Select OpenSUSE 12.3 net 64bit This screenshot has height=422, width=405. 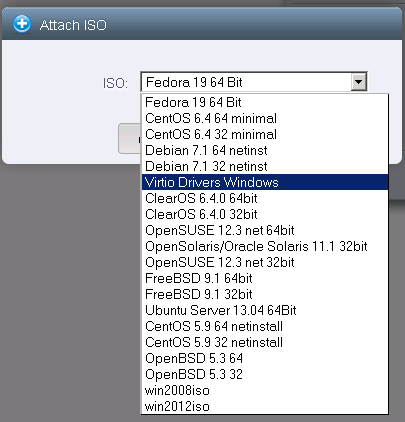point(265,230)
